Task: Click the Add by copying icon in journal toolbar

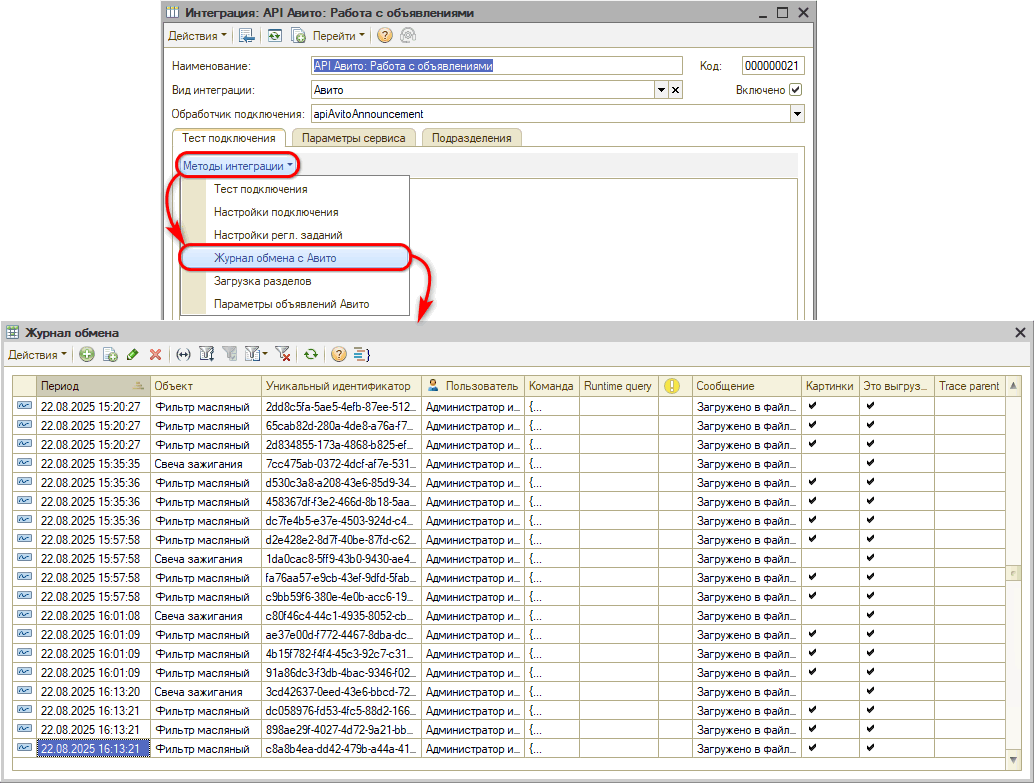Action: point(110,354)
